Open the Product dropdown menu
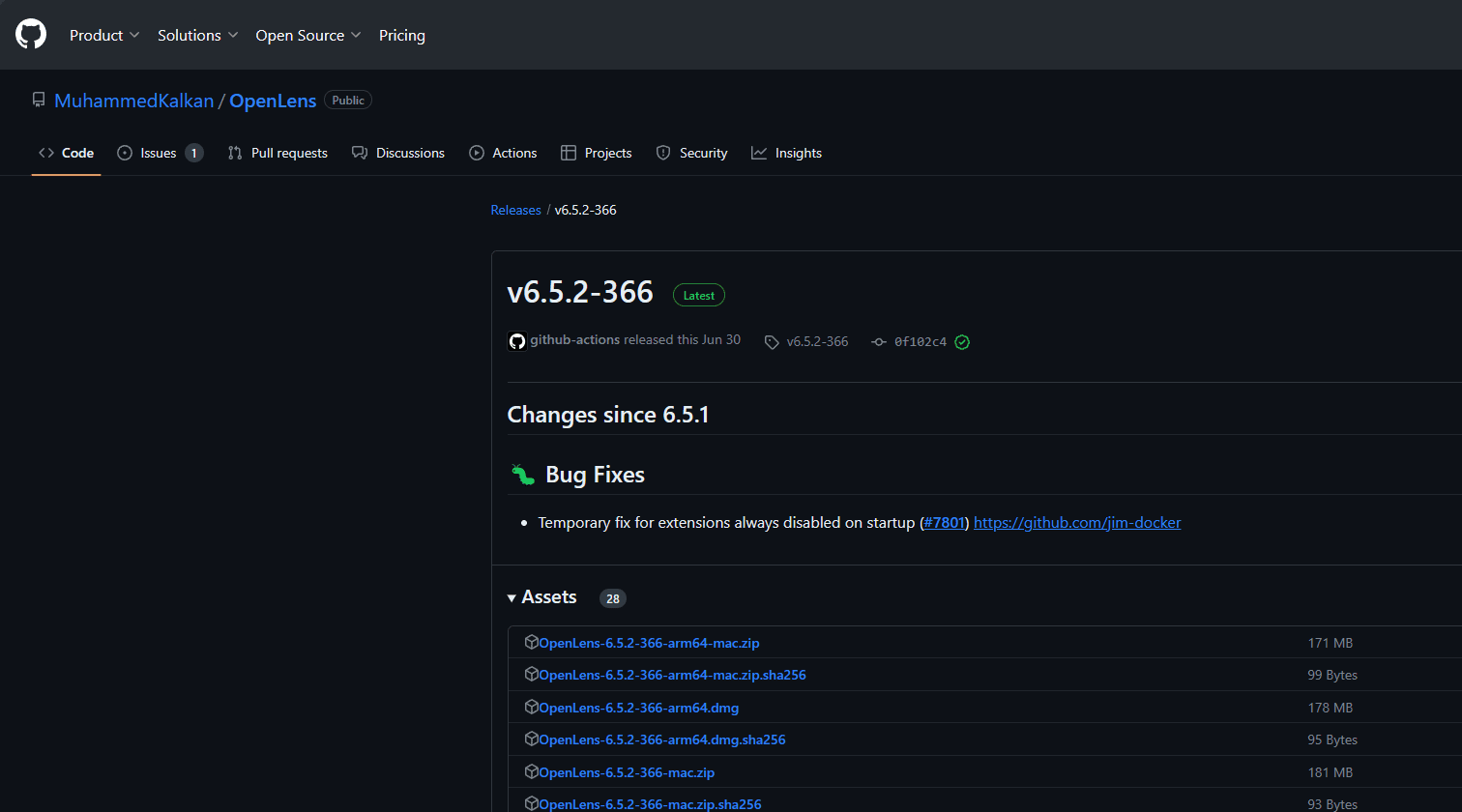Image resolution: width=1462 pixels, height=812 pixels. (x=104, y=35)
